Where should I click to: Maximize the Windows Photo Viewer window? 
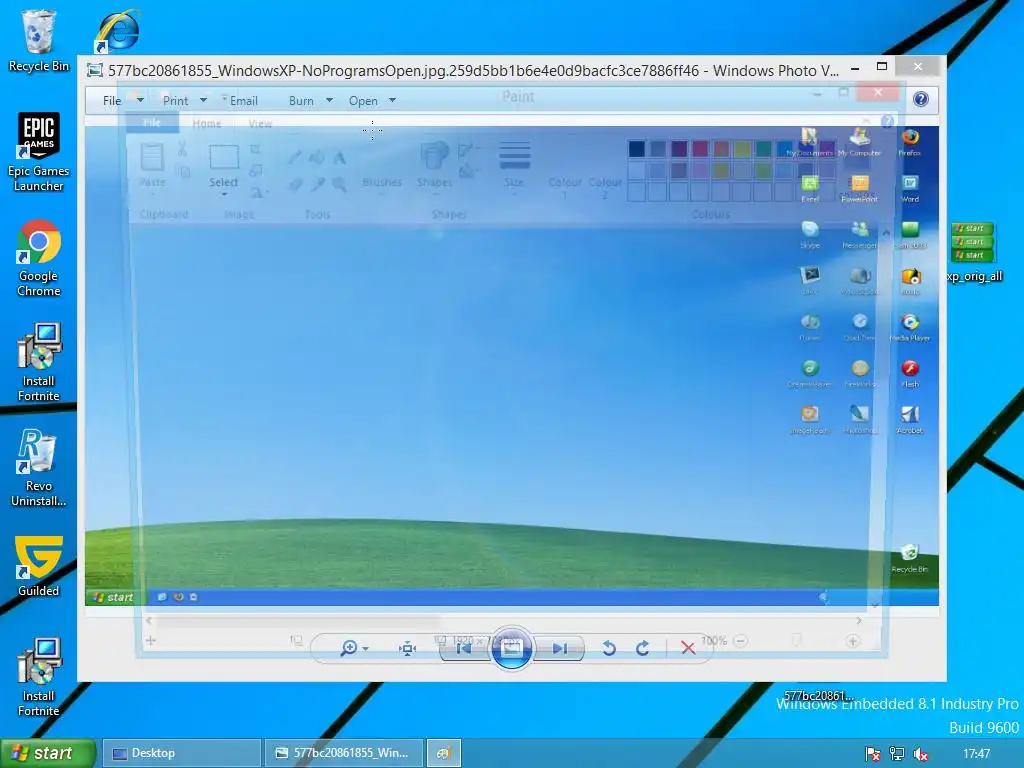882,67
